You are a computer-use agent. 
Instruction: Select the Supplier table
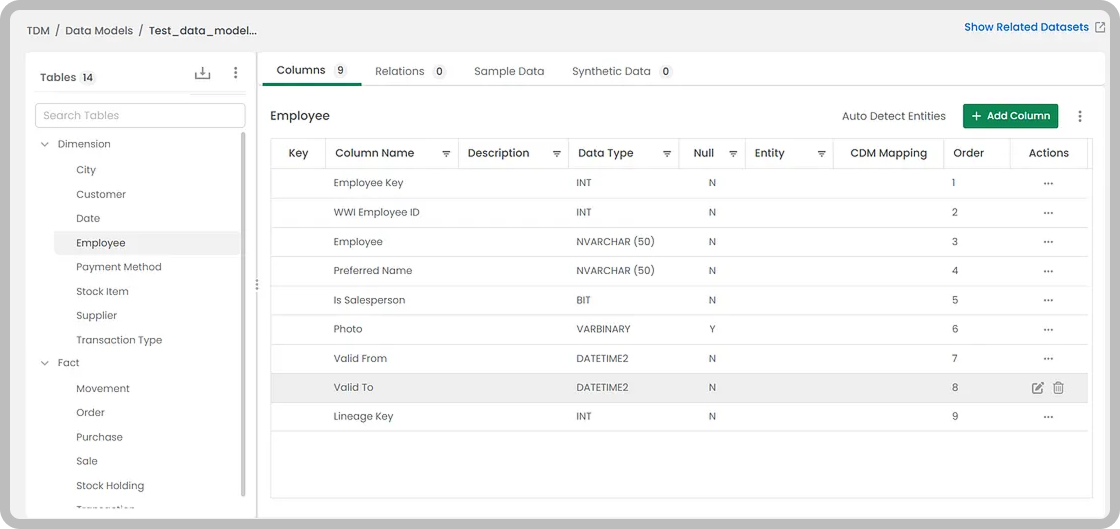(96, 316)
